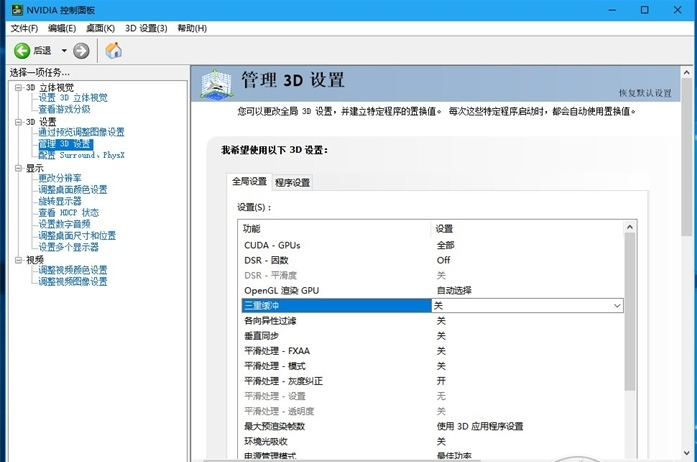Open 查看 HDCP 状态 task
697x462 pixels.
68,213
